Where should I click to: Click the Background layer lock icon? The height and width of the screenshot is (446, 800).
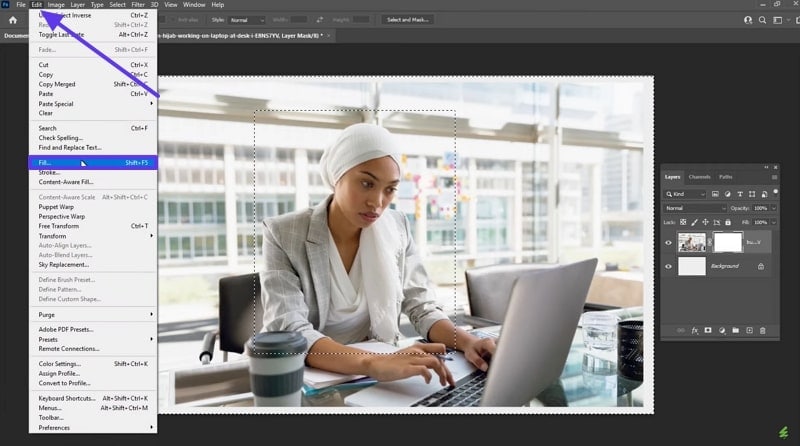click(x=761, y=266)
